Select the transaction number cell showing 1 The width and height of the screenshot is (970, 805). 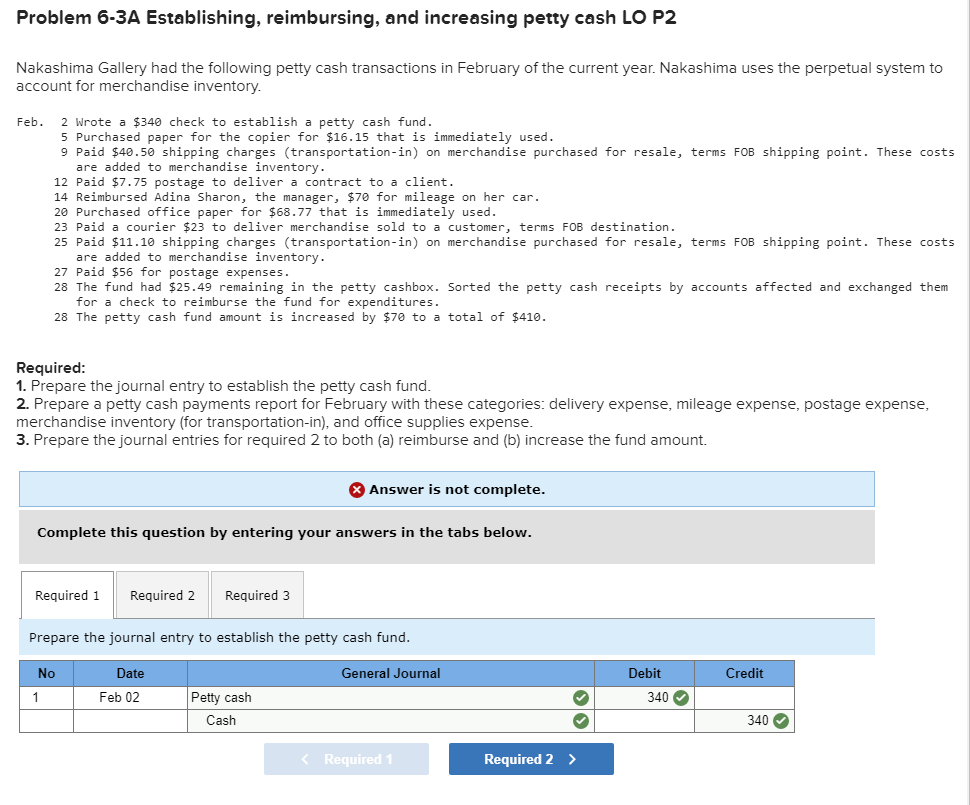point(46,697)
